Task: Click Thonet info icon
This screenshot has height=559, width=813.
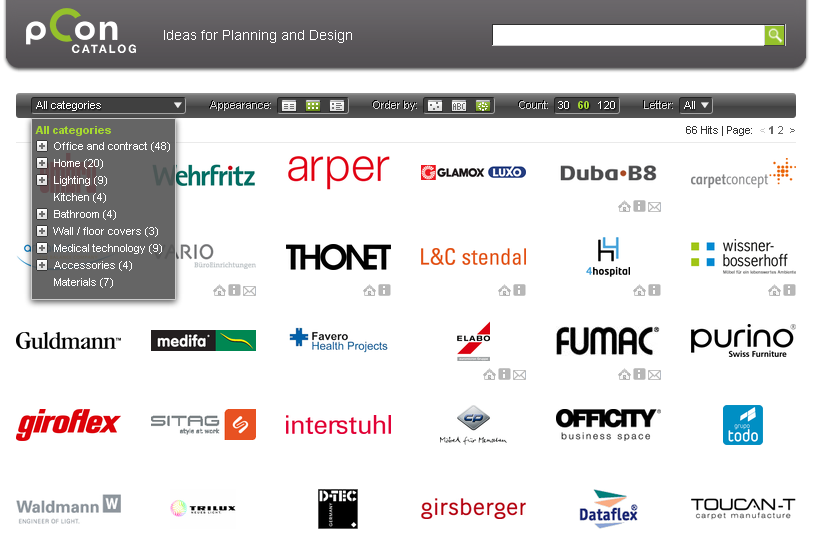Action: (385, 290)
